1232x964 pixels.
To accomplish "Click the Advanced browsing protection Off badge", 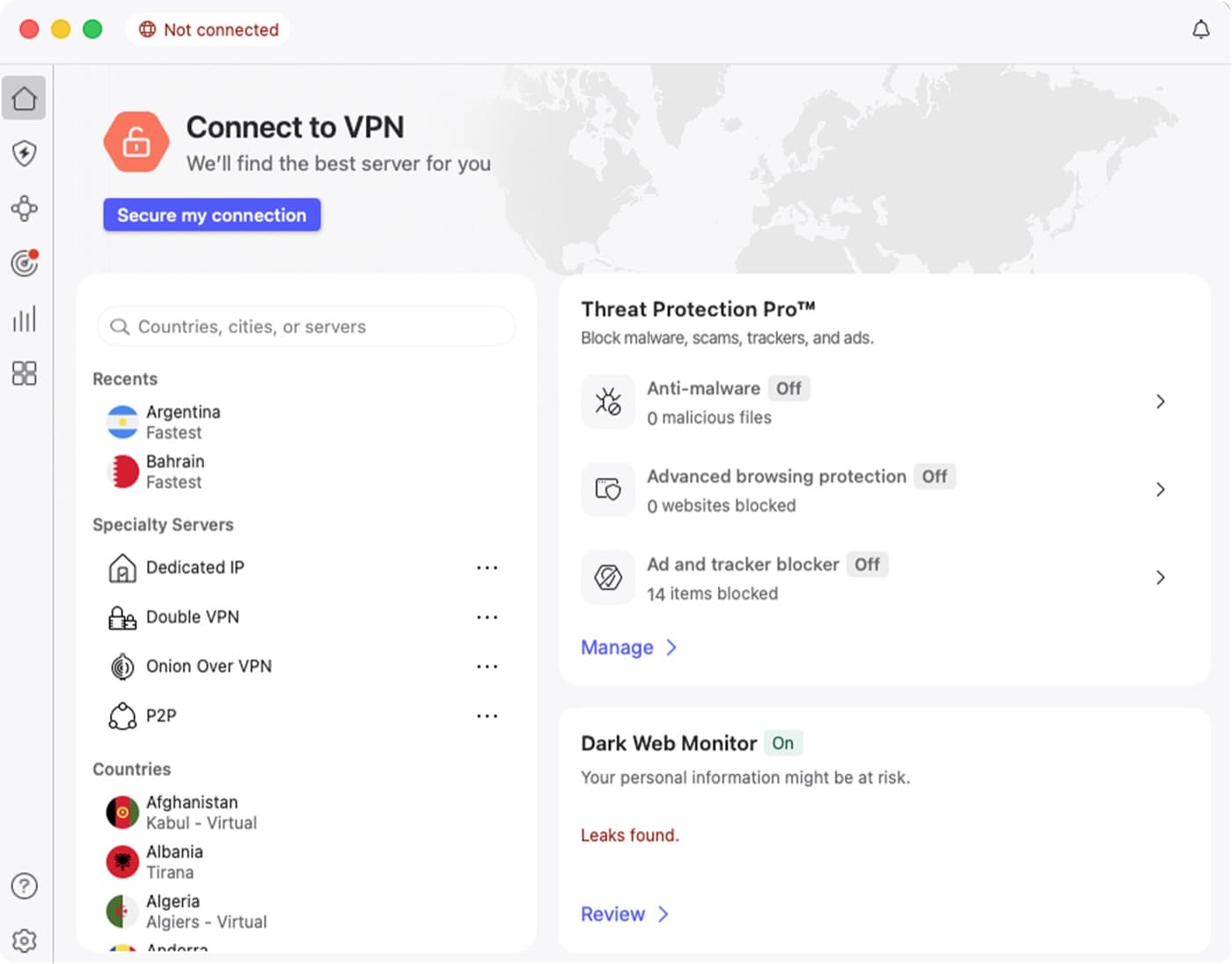I will [935, 476].
